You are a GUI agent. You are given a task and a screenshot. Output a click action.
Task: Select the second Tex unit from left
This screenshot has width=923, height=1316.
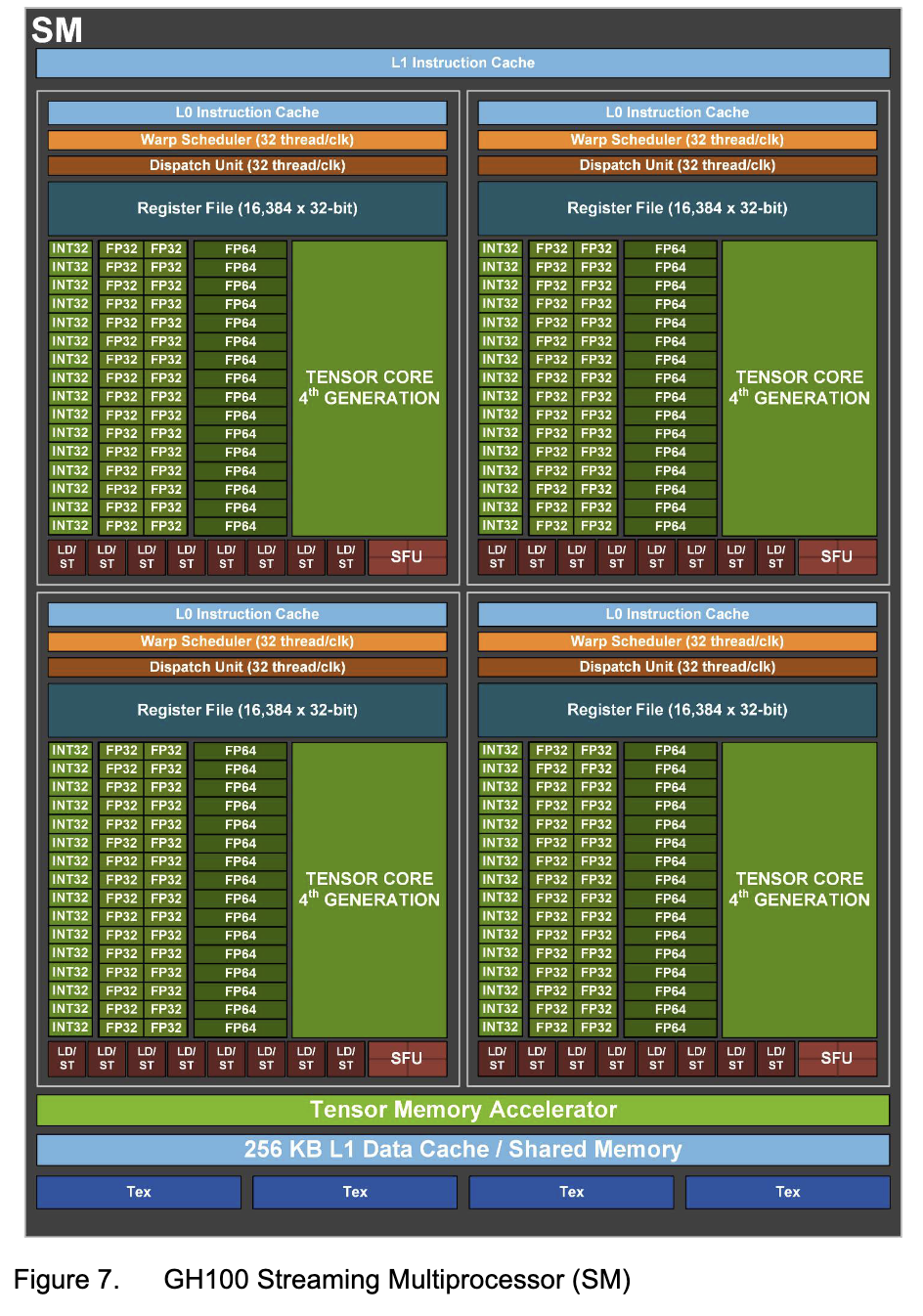point(355,1192)
